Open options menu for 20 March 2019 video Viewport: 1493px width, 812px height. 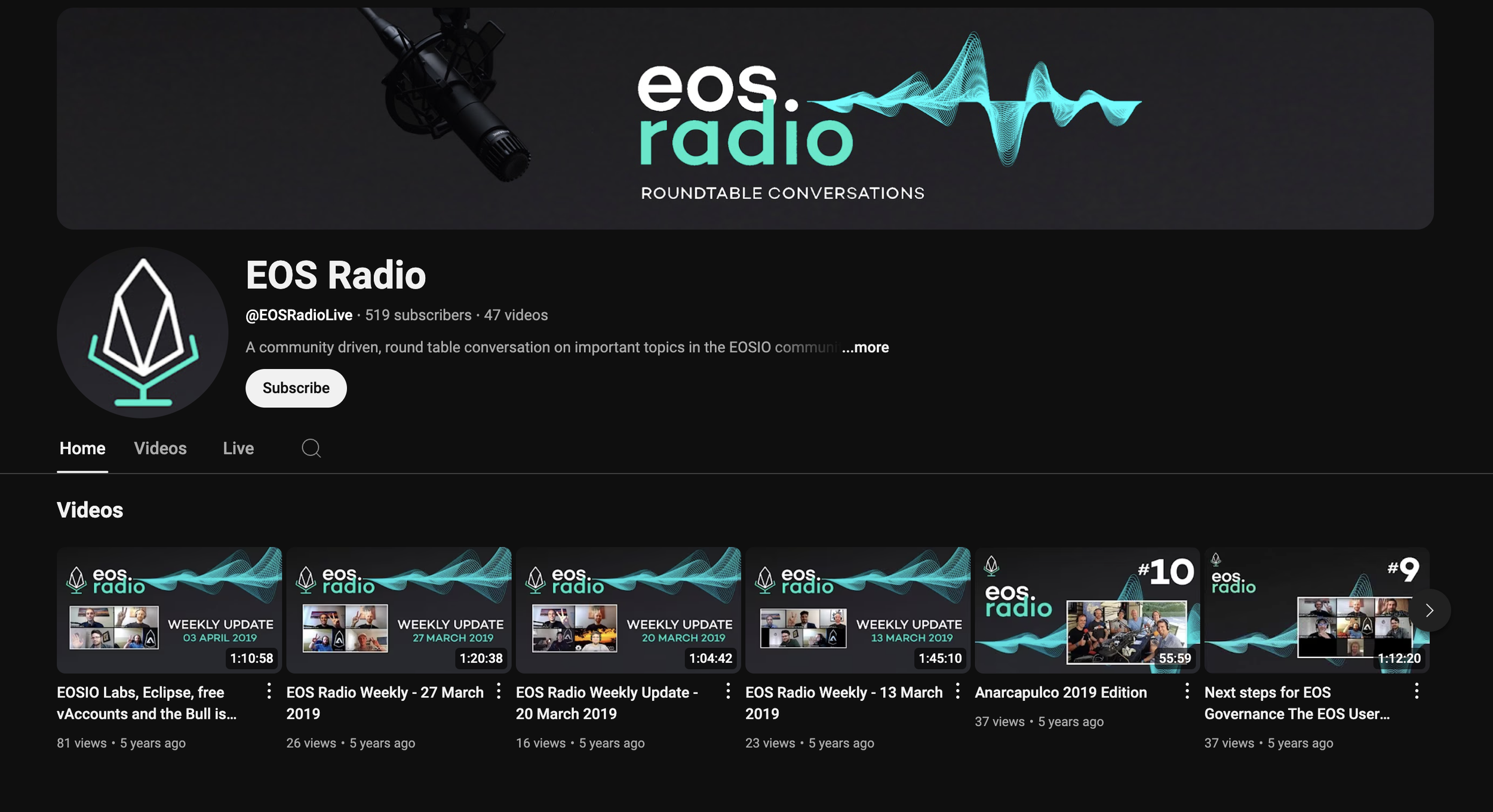[728, 691]
